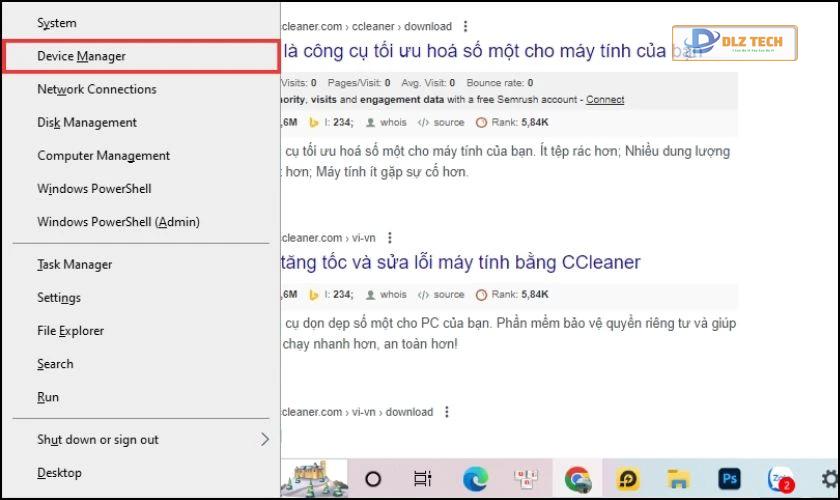
Task: Open Disk Management
Action: [x=141, y=123]
